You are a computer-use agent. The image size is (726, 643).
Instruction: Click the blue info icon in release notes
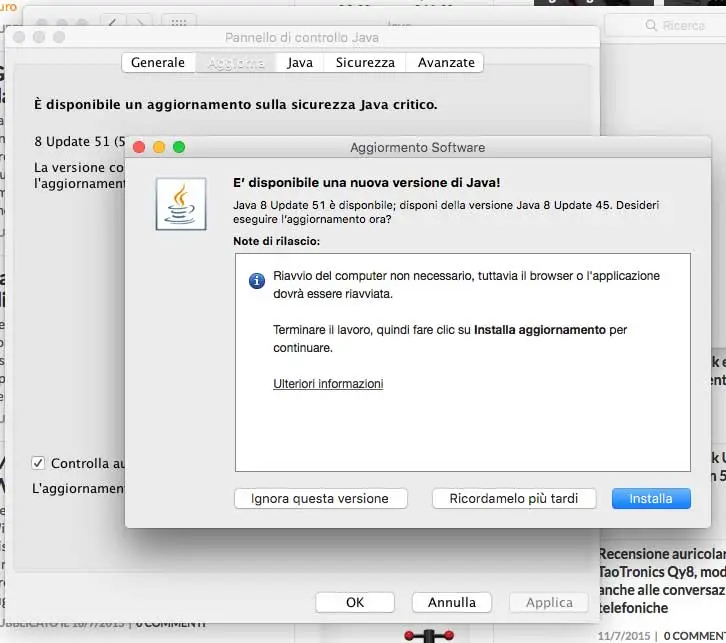257,281
